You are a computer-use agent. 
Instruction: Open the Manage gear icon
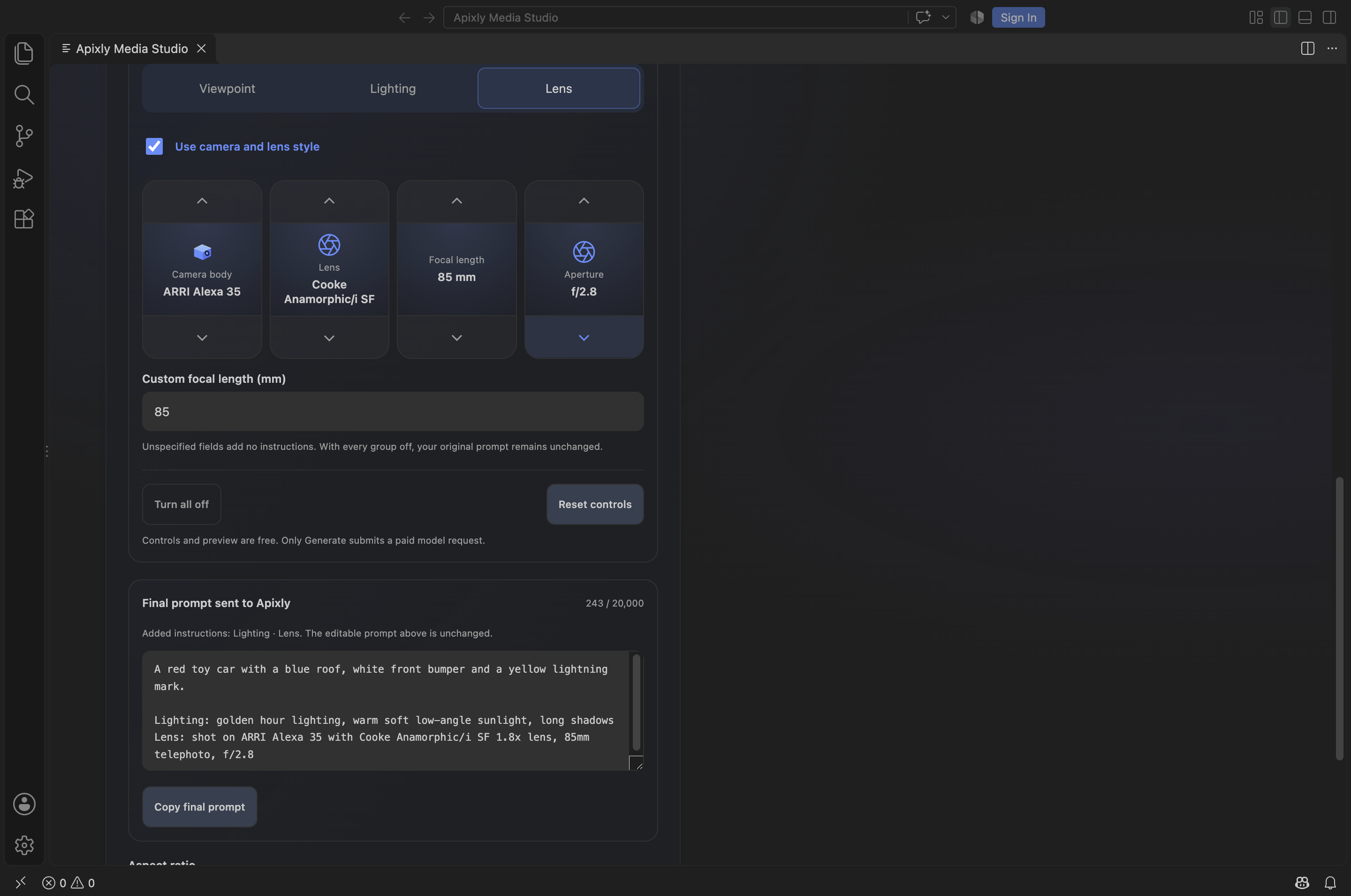[24, 845]
